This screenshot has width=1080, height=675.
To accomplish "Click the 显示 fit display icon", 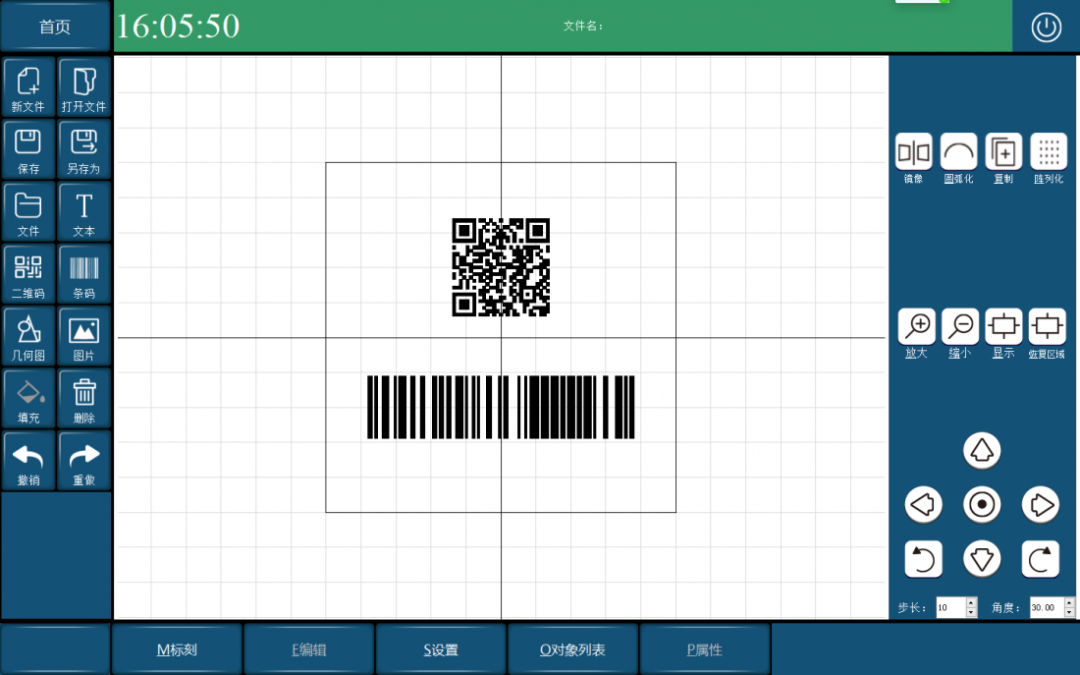I will [1004, 326].
